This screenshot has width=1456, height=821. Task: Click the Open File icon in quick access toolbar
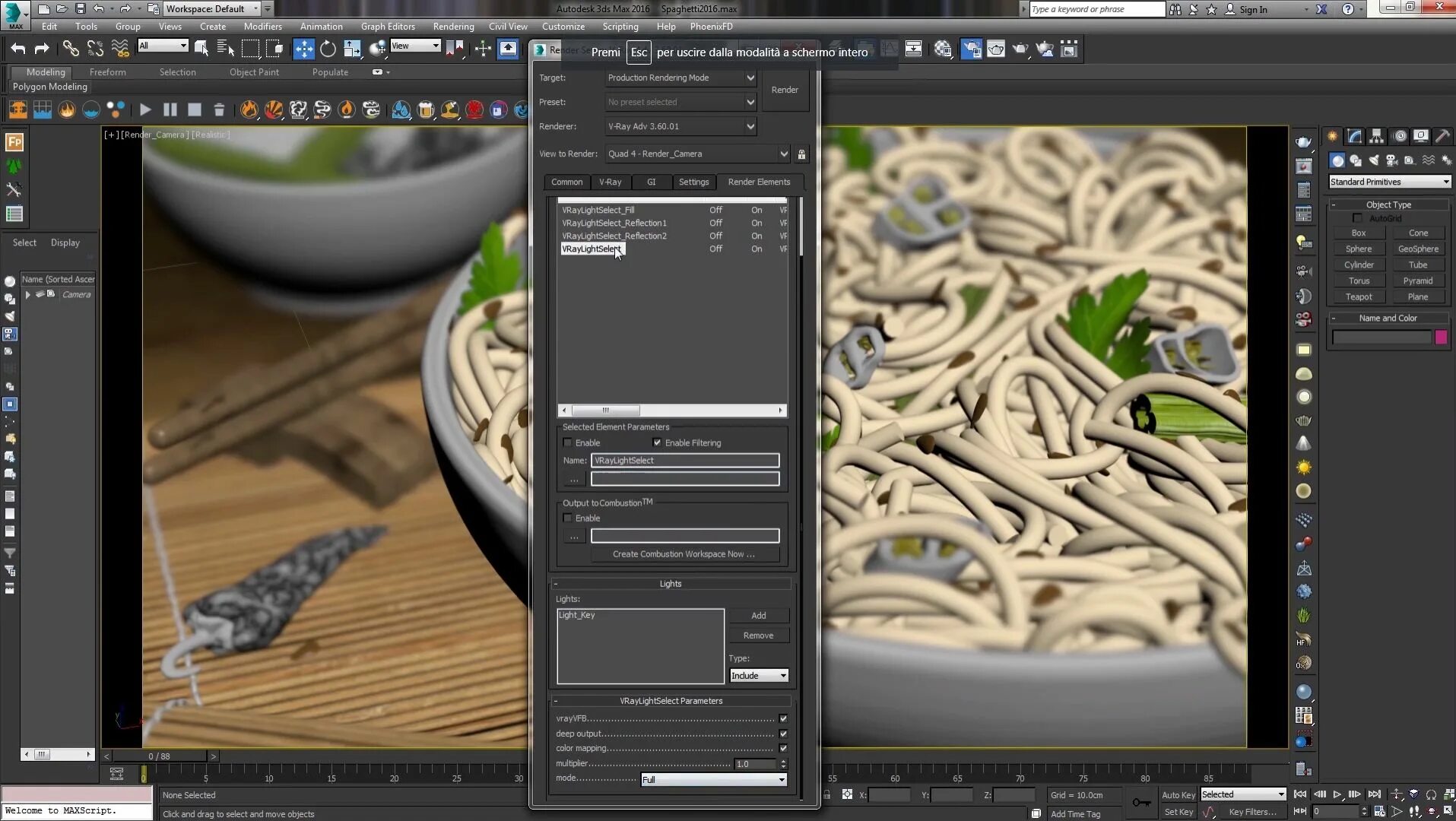(x=62, y=9)
